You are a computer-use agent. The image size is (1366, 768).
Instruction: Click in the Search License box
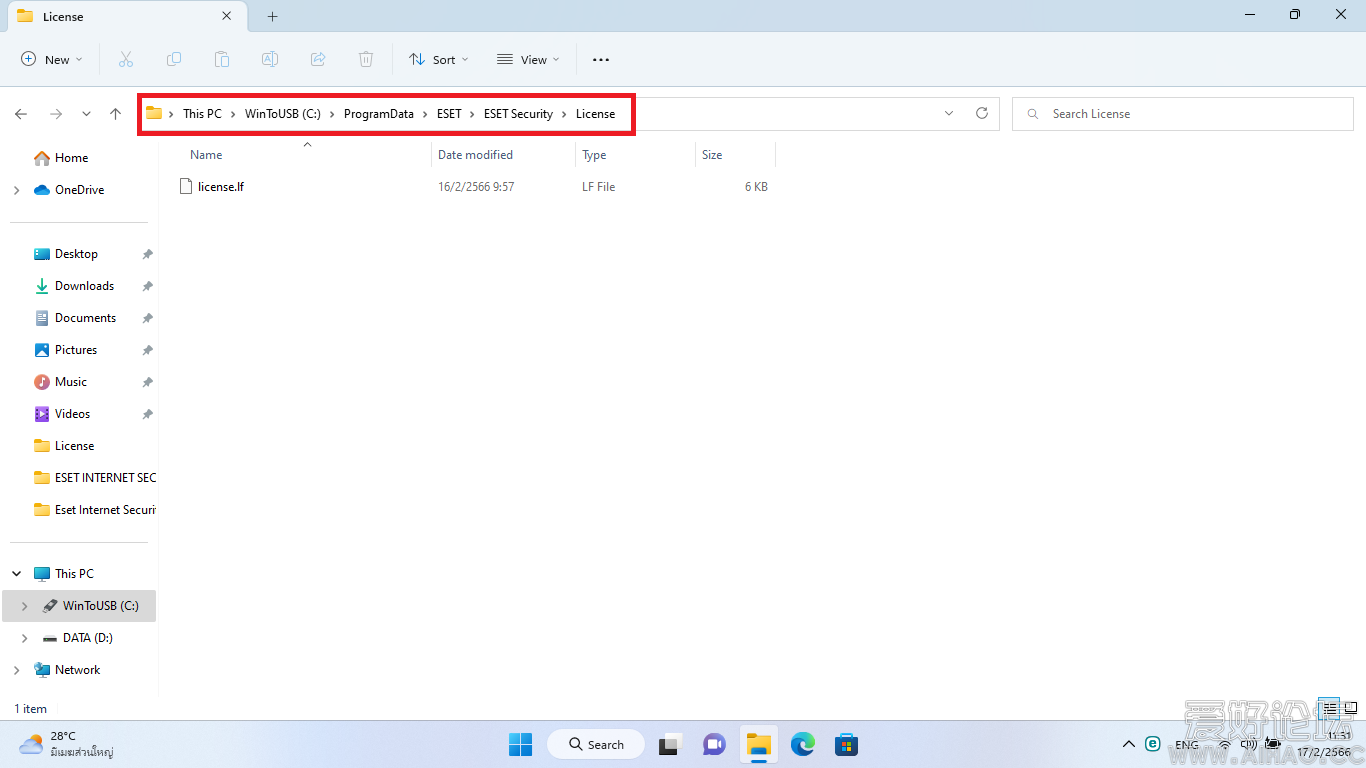coord(1183,114)
